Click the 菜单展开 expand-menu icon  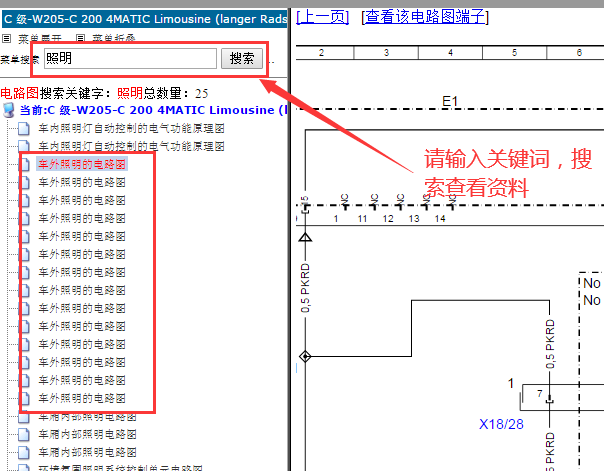pyautogui.click(x=7, y=39)
